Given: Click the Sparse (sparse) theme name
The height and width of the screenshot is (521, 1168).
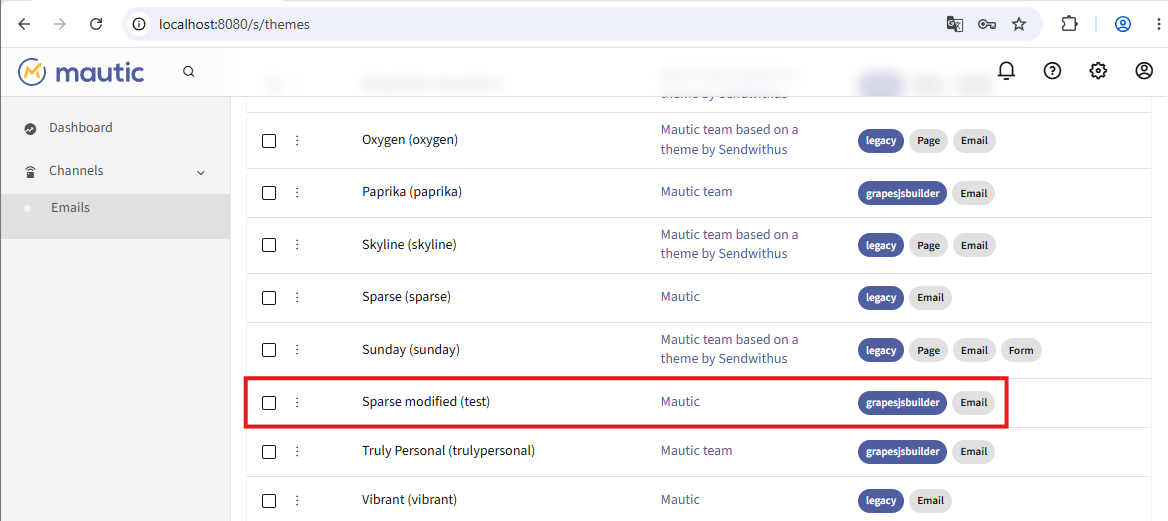Looking at the screenshot, I should point(406,297).
